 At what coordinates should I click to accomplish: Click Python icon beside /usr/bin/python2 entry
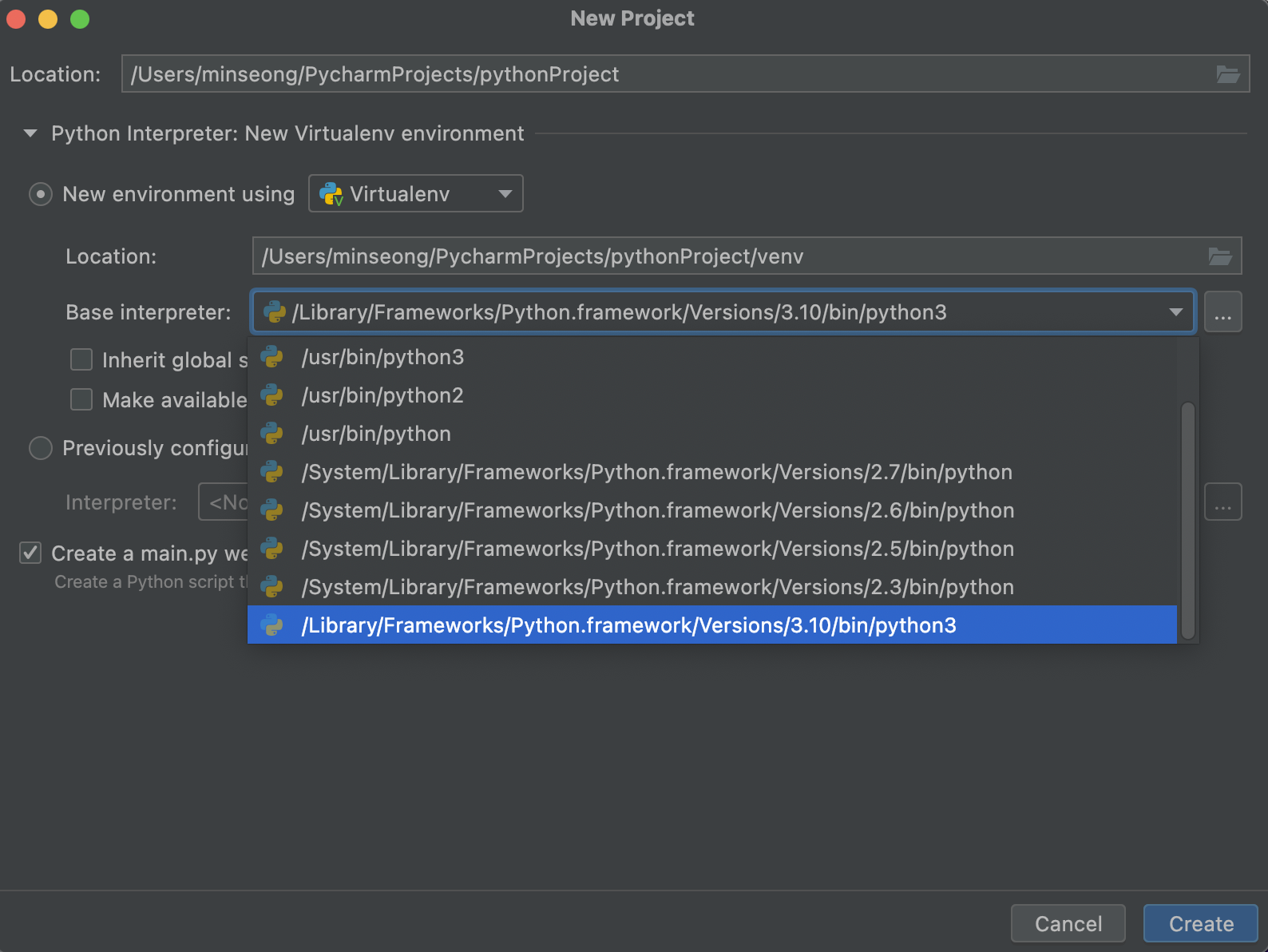pos(272,395)
